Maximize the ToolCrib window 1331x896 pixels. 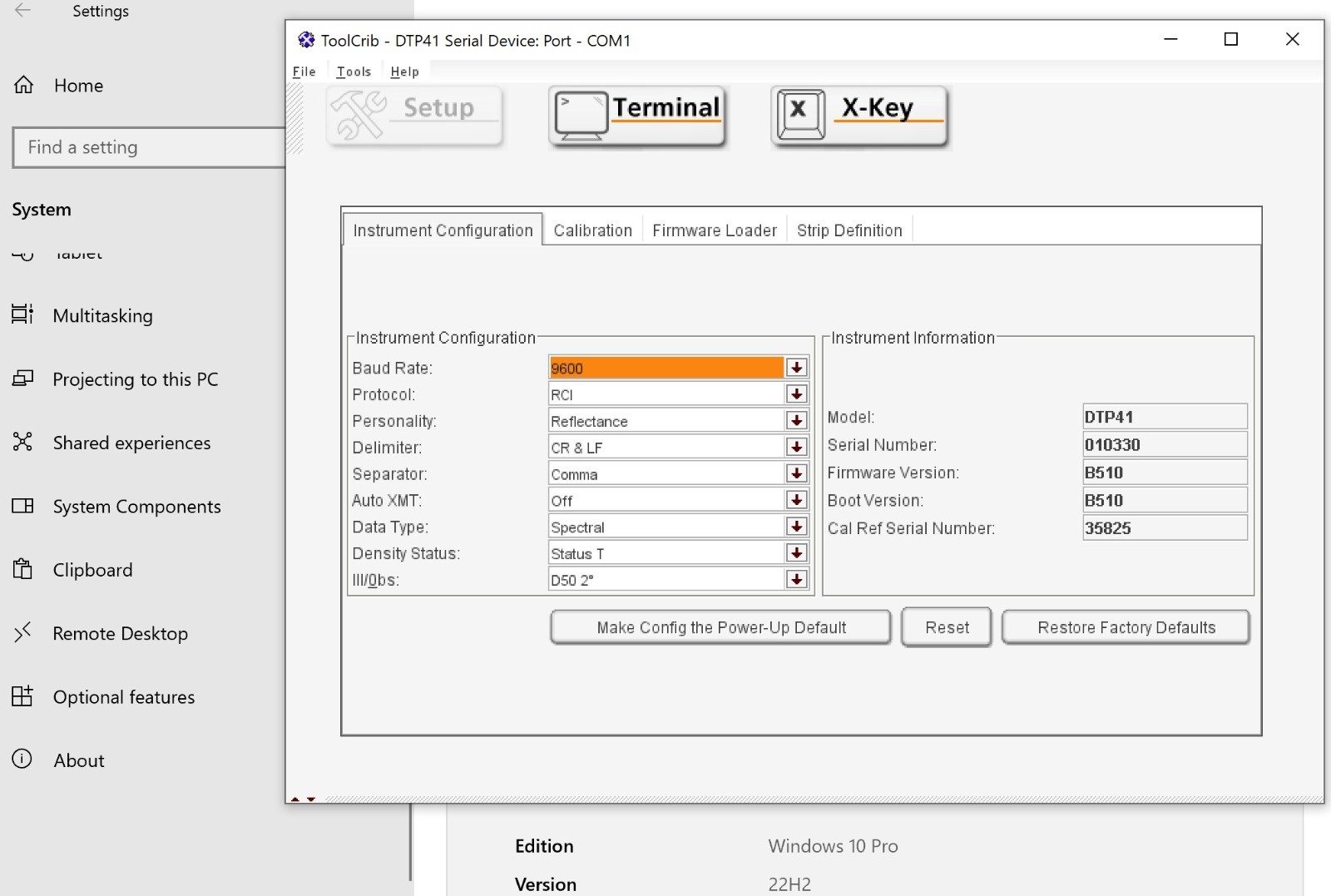pyautogui.click(x=1231, y=39)
